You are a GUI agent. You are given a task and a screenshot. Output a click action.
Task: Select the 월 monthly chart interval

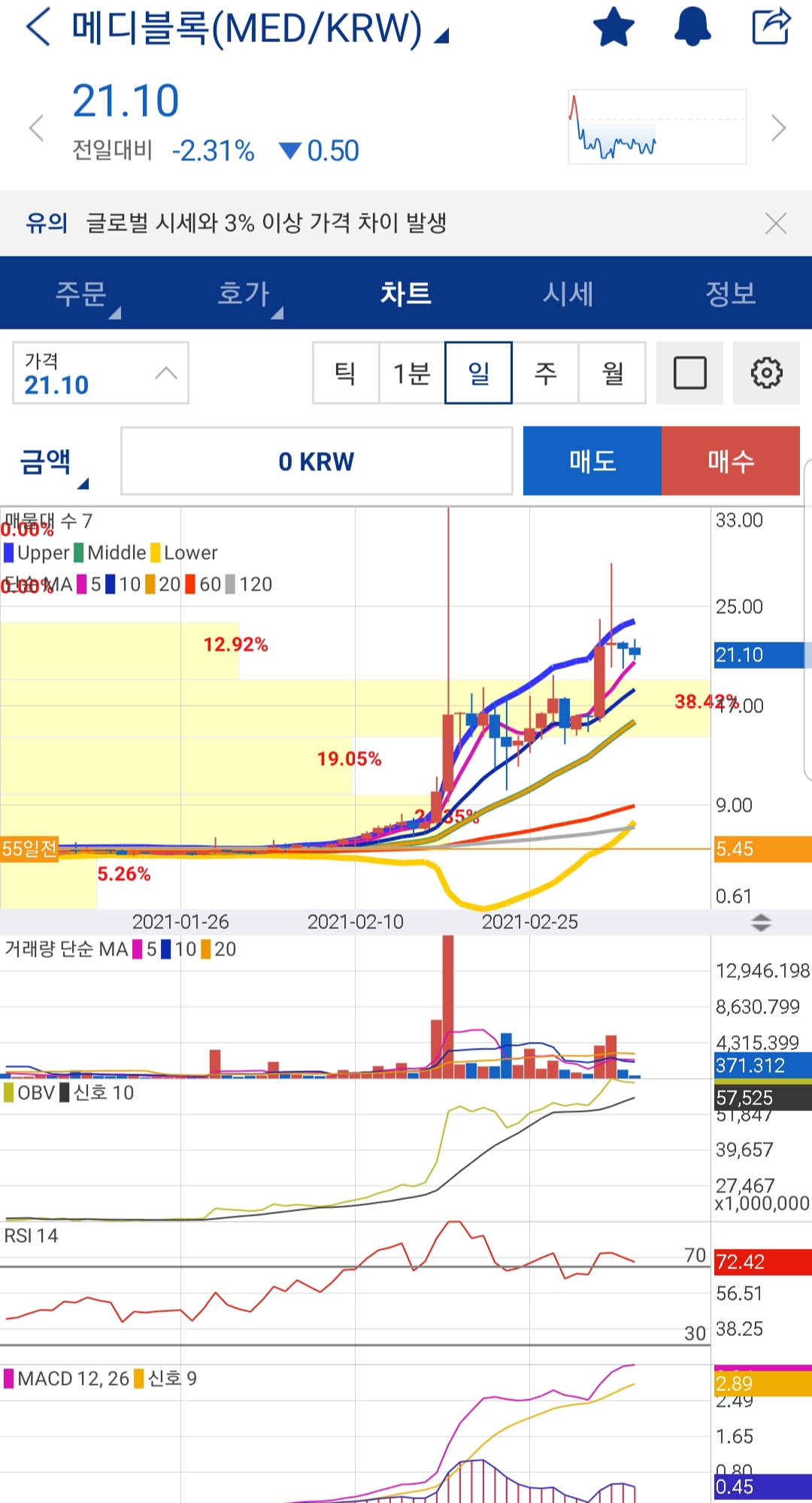(612, 373)
